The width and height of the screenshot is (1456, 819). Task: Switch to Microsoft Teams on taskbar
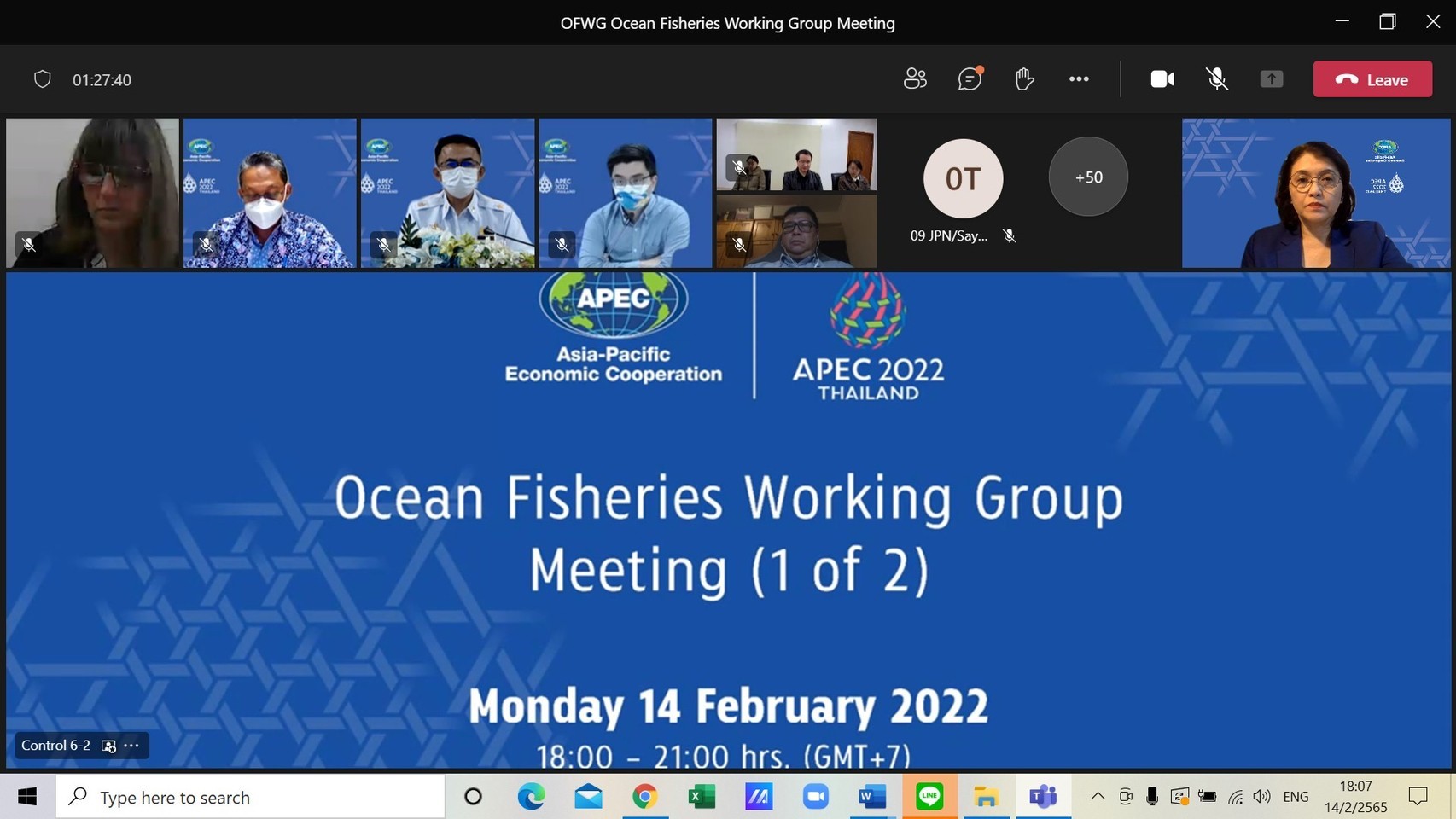click(x=1043, y=797)
